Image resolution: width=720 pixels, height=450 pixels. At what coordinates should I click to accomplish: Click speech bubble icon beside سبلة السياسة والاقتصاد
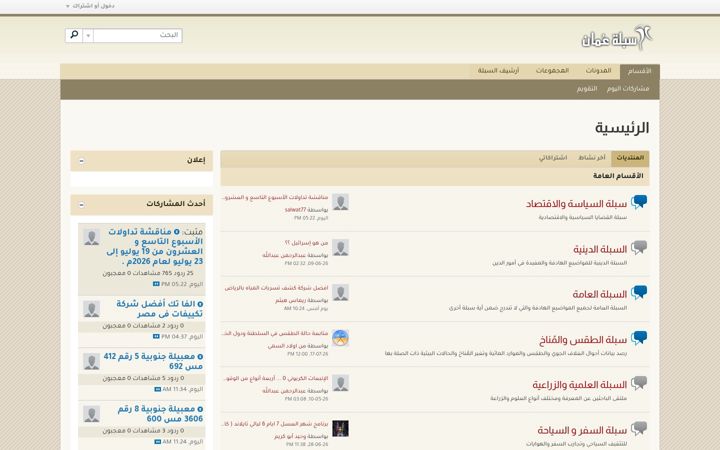point(639,202)
